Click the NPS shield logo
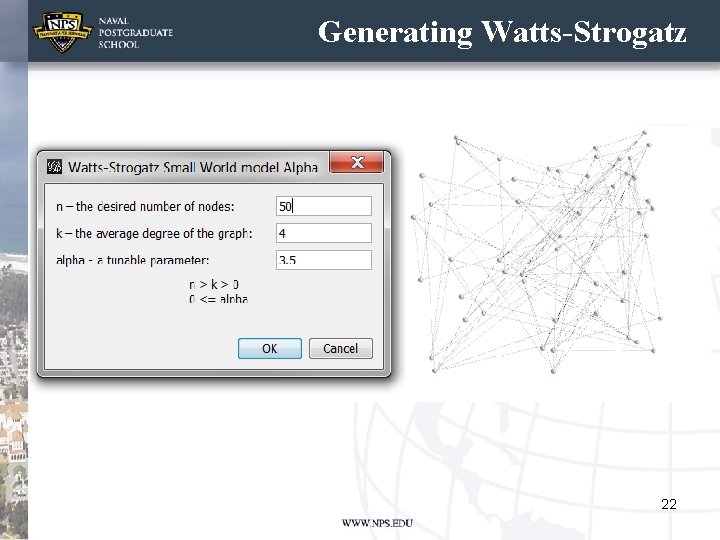This screenshot has height=540, width=720. point(62,32)
